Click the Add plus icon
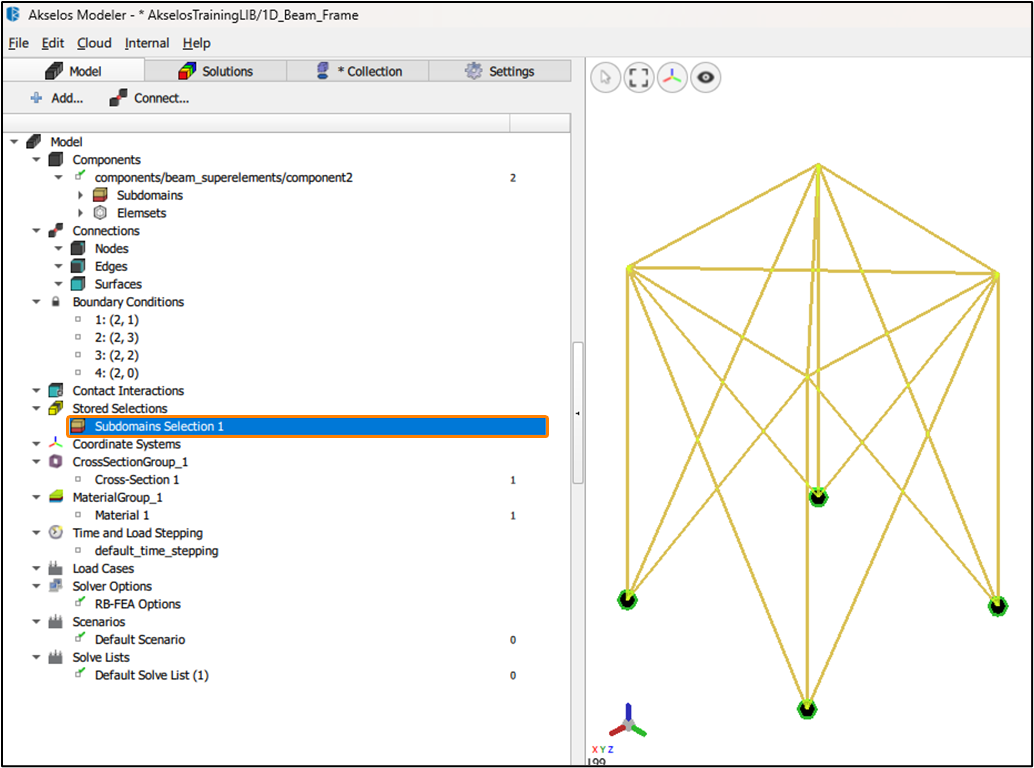Screen dimensions: 1034x768 pos(37,98)
